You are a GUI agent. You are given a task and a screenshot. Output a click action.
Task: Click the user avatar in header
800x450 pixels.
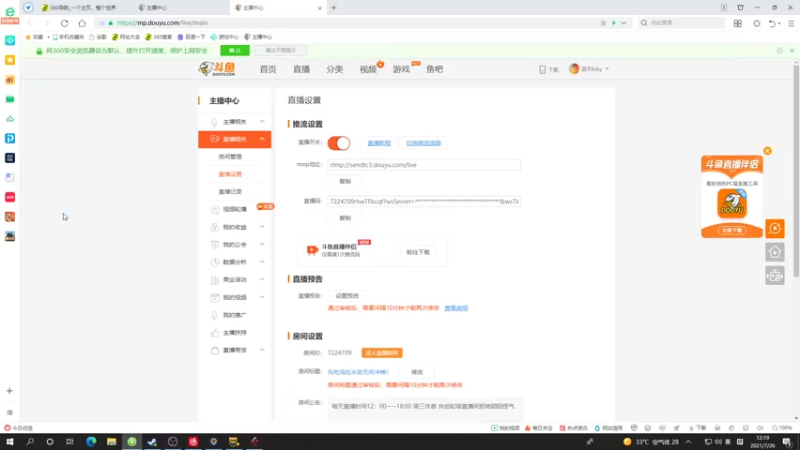point(574,69)
